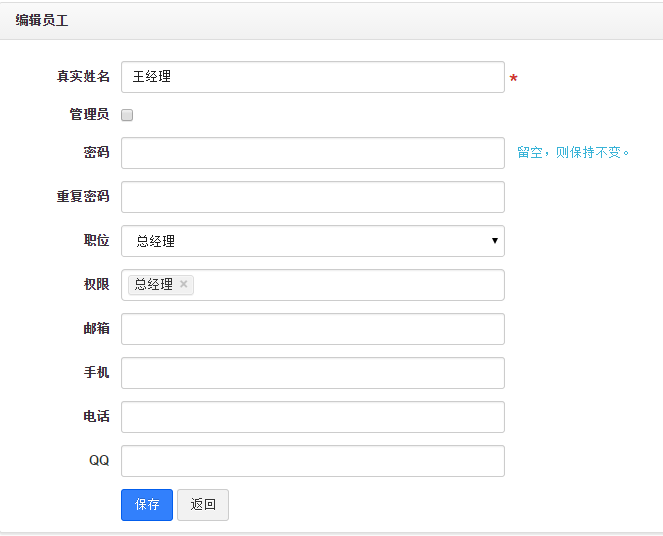Focus the 邮箱 text box
This screenshot has width=663, height=536.
pos(312,329)
